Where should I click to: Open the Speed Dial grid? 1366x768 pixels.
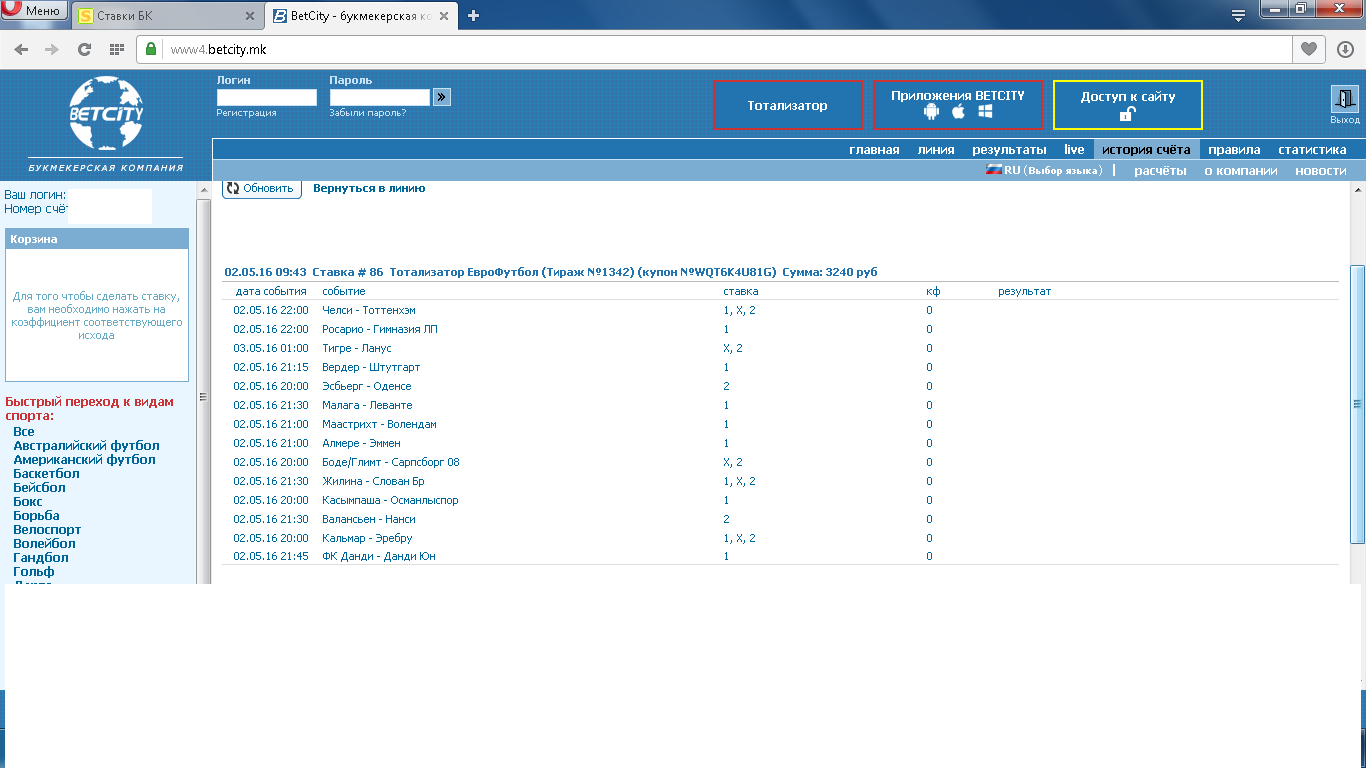[x=116, y=49]
